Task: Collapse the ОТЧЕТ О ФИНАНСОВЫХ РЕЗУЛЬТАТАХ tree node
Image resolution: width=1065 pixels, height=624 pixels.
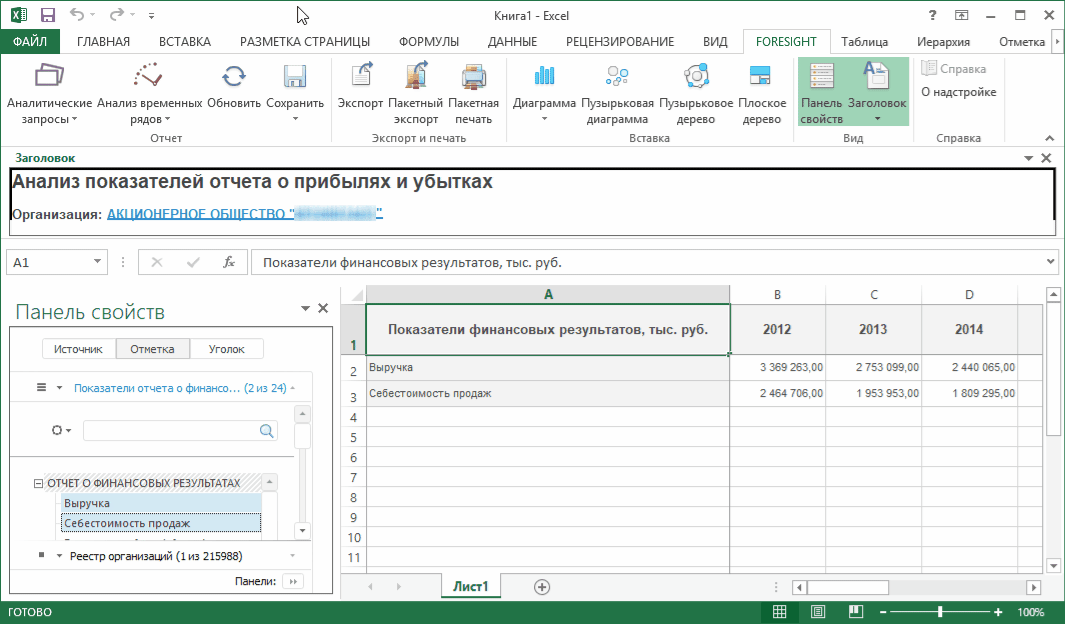Action: [x=38, y=483]
